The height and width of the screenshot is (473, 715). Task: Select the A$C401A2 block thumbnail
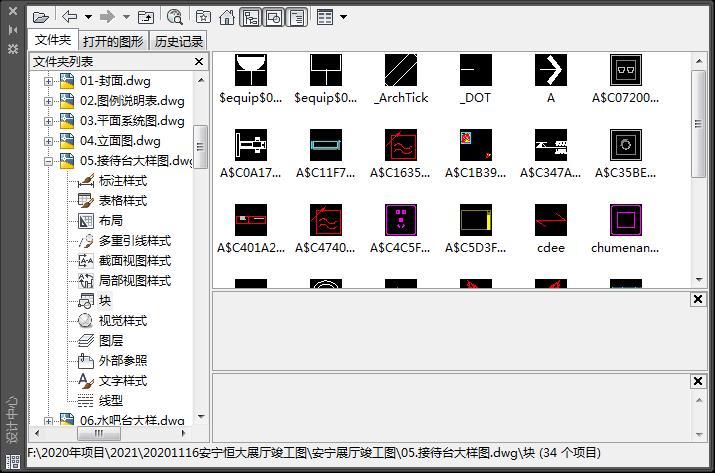click(x=251, y=220)
